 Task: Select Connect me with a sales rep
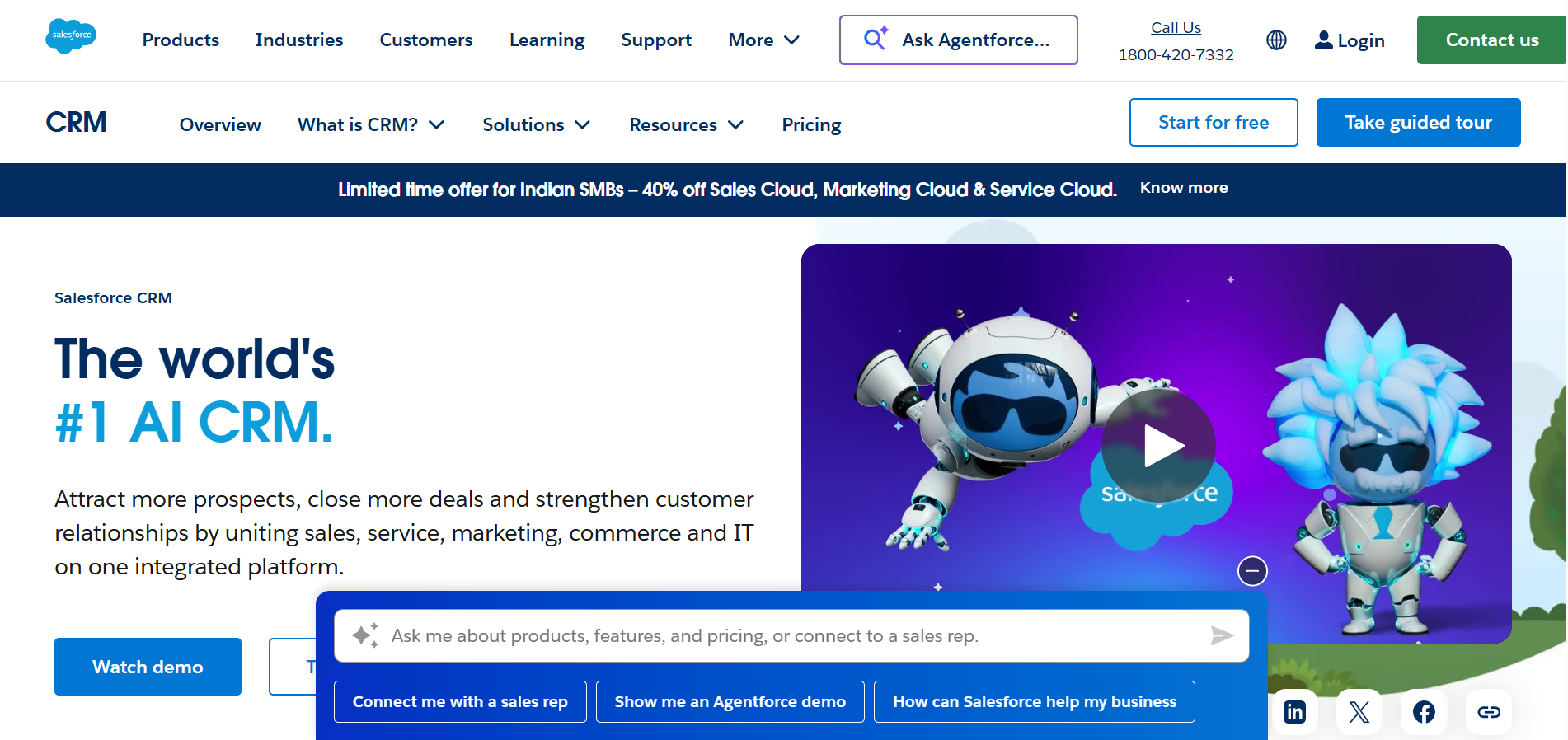(x=460, y=701)
